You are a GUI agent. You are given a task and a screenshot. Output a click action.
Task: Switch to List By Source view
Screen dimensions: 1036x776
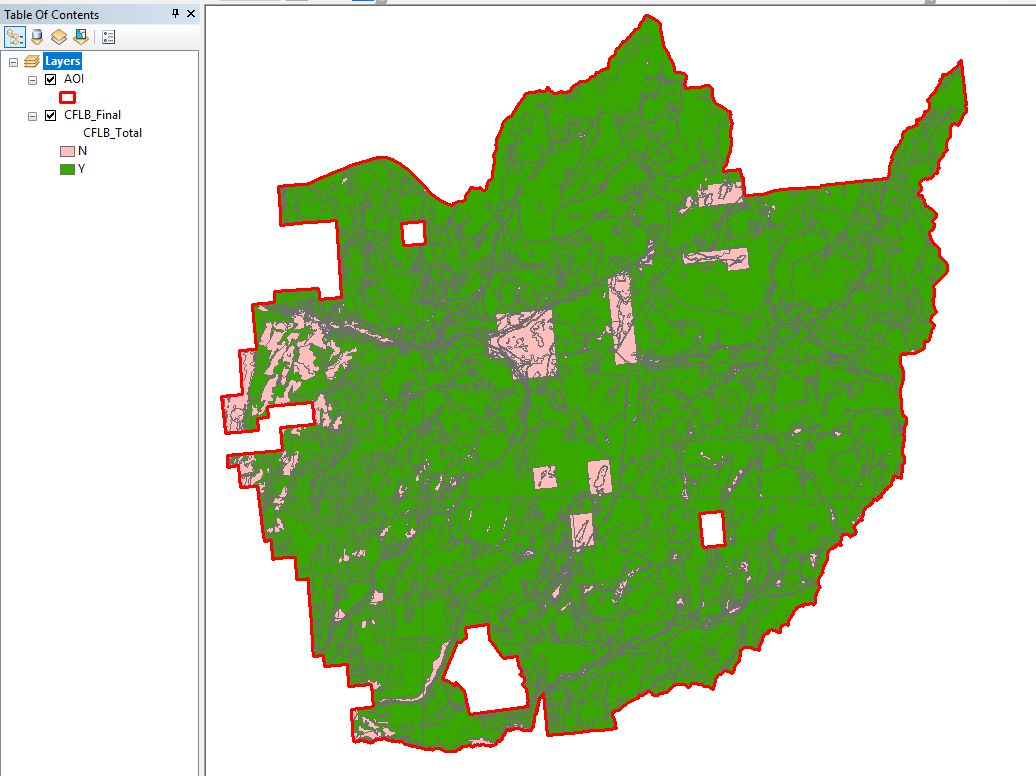pyautogui.click(x=37, y=37)
